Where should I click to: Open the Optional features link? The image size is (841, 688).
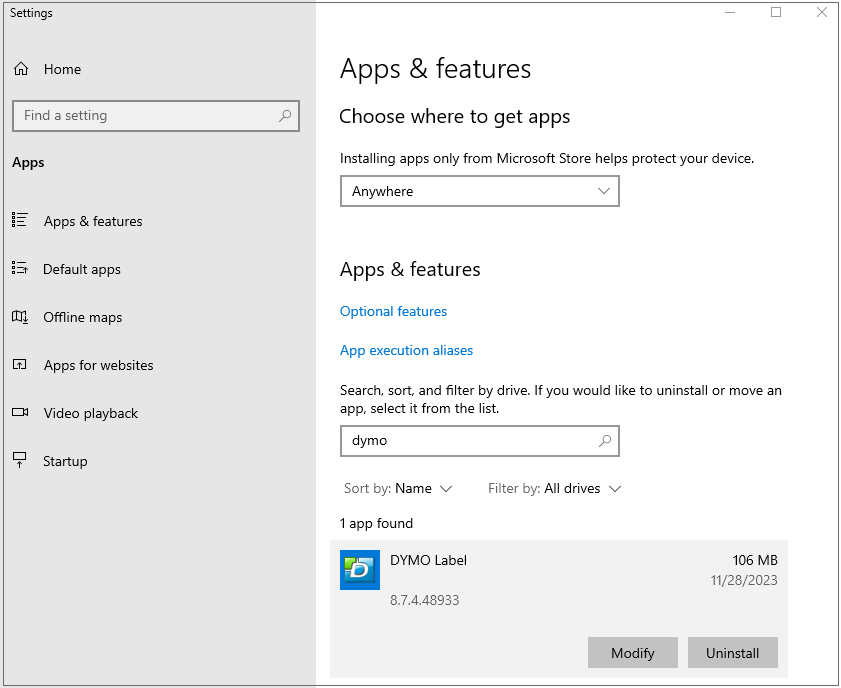(x=393, y=311)
